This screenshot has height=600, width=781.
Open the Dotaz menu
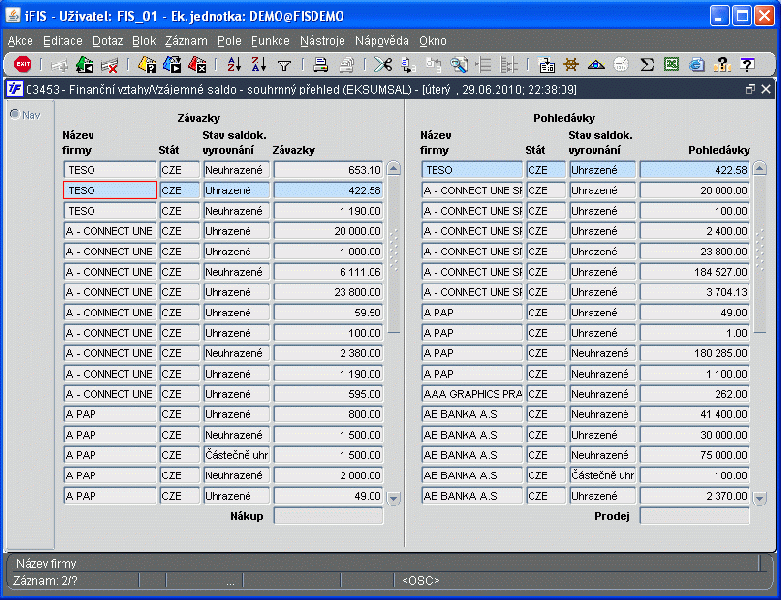click(108, 41)
